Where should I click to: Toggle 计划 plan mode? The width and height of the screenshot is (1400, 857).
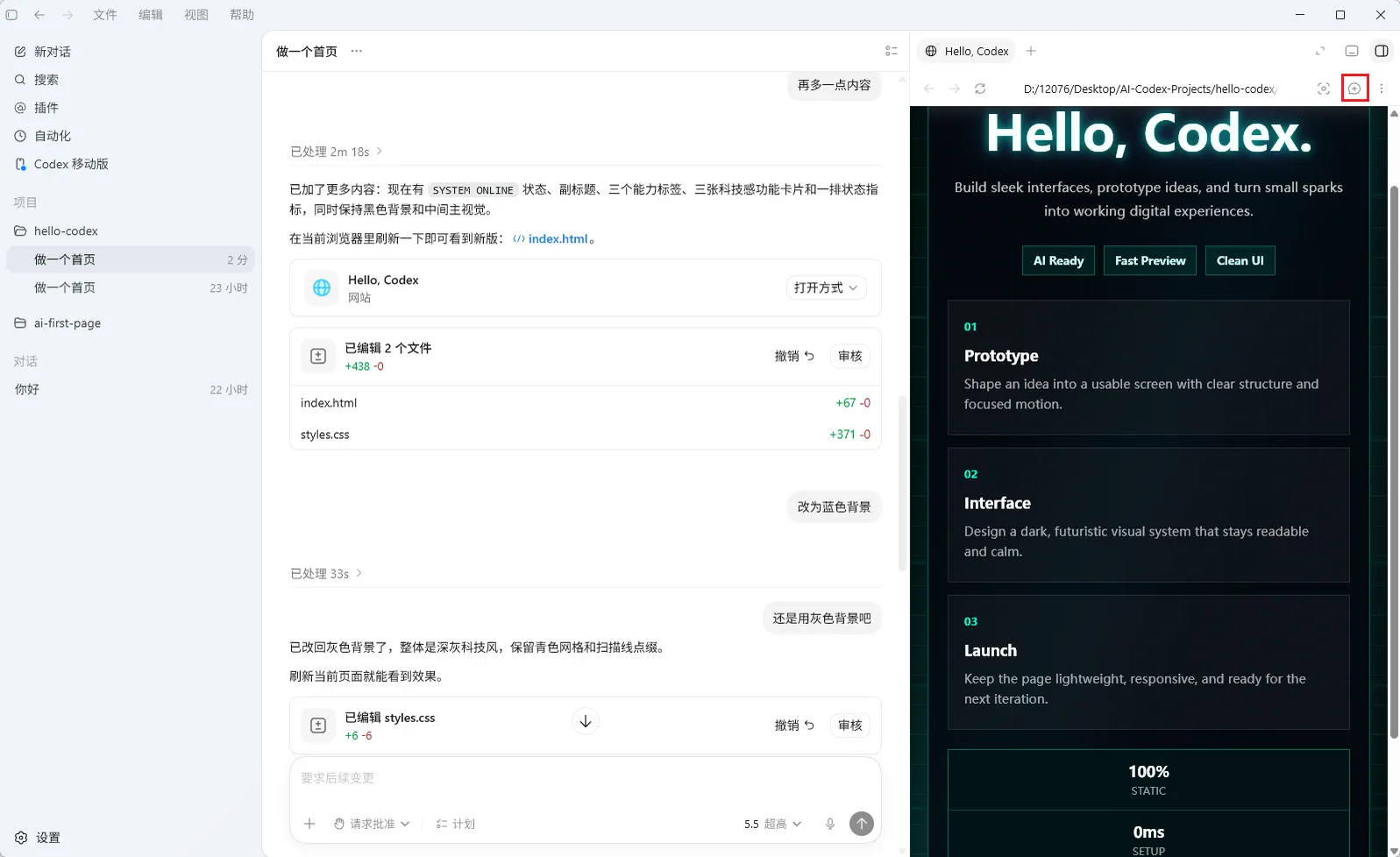(x=456, y=824)
